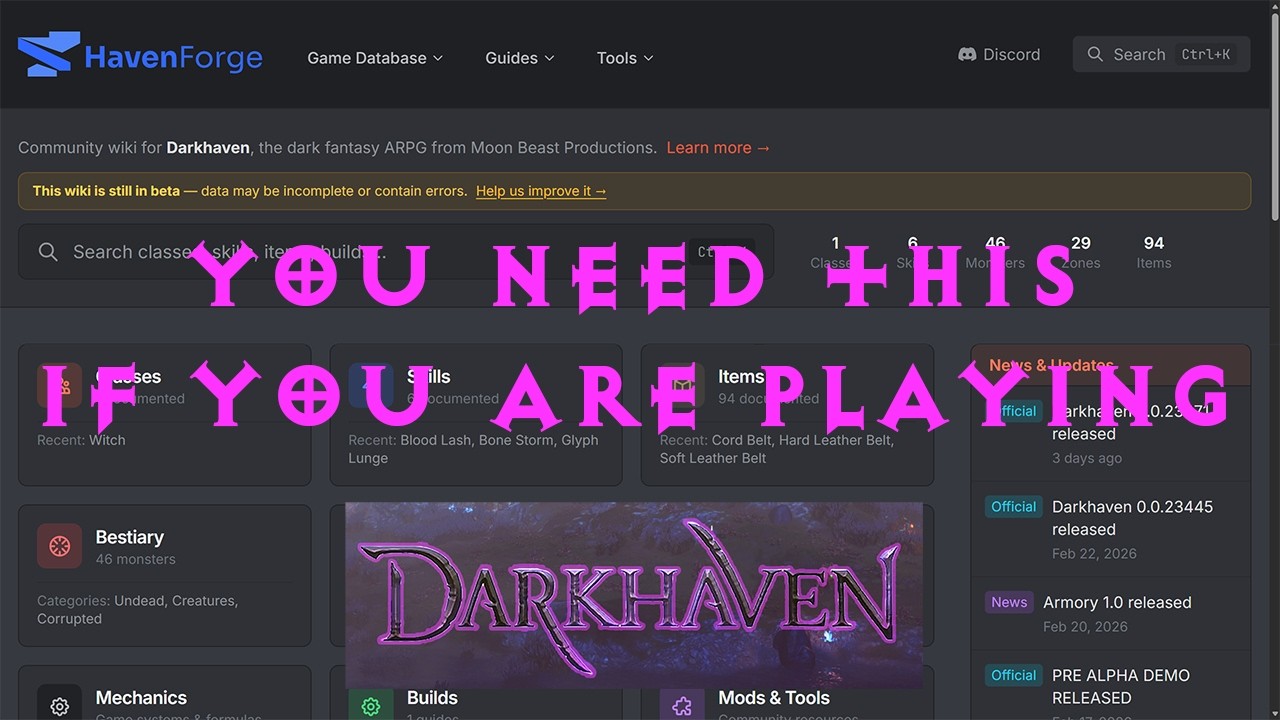Click the recent items text Cord Belt, Hard Leather Belt
The height and width of the screenshot is (720, 1280).
pyautogui.click(x=803, y=440)
